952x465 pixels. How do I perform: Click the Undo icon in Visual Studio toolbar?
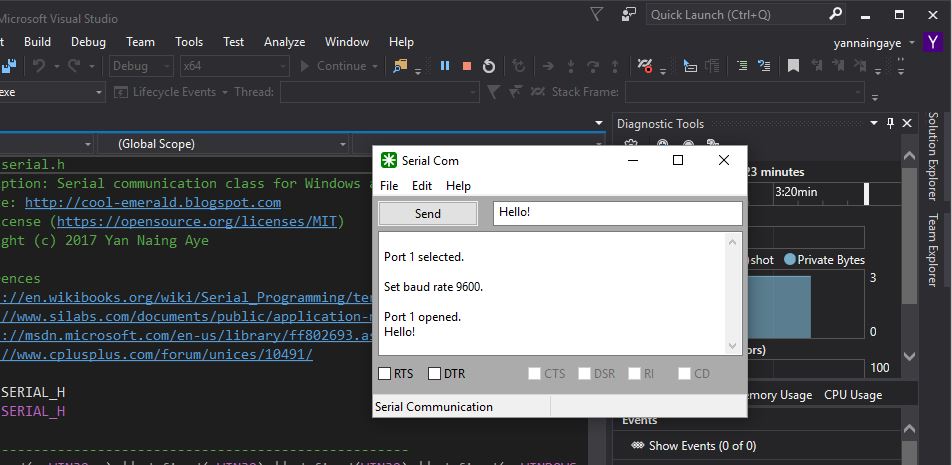pos(39,66)
